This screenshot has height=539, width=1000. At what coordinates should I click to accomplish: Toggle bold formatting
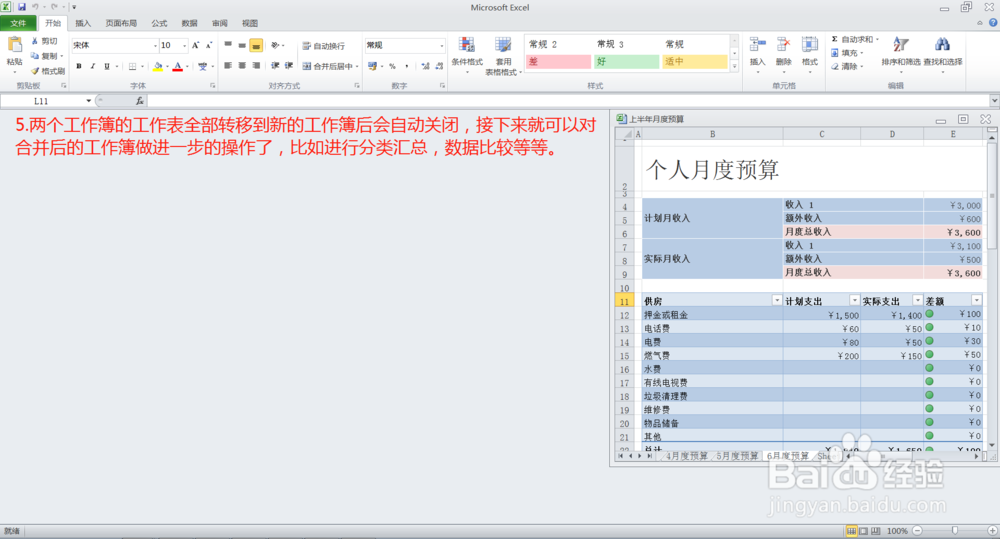78,66
